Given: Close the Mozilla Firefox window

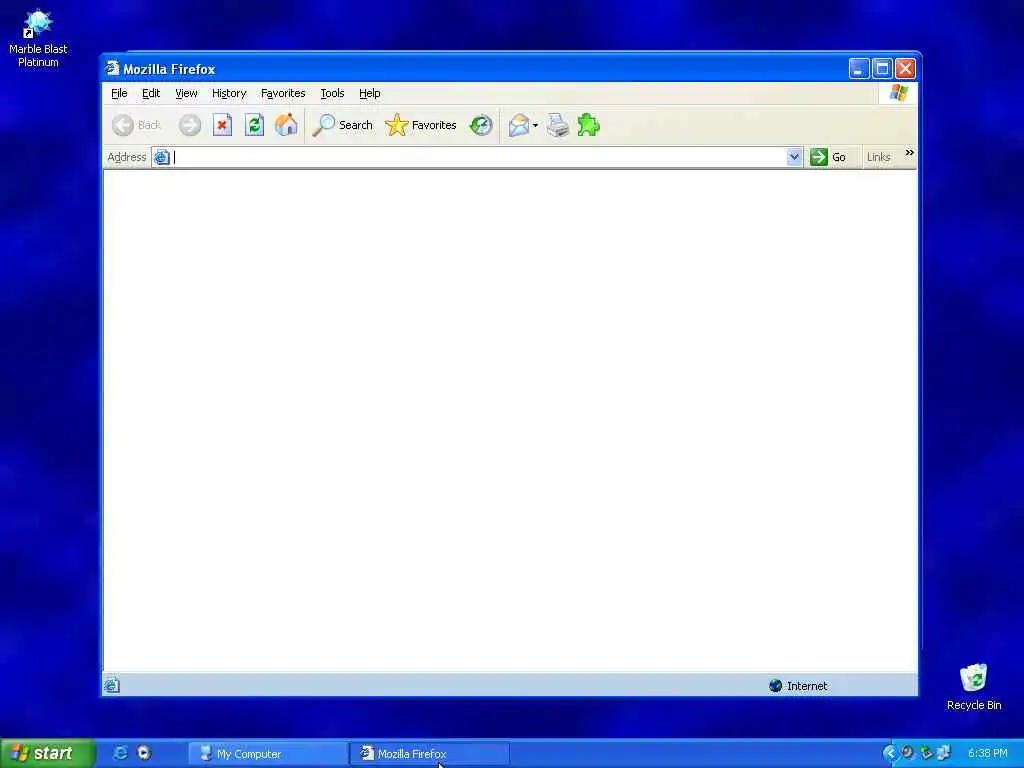Looking at the screenshot, I should click(x=905, y=69).
